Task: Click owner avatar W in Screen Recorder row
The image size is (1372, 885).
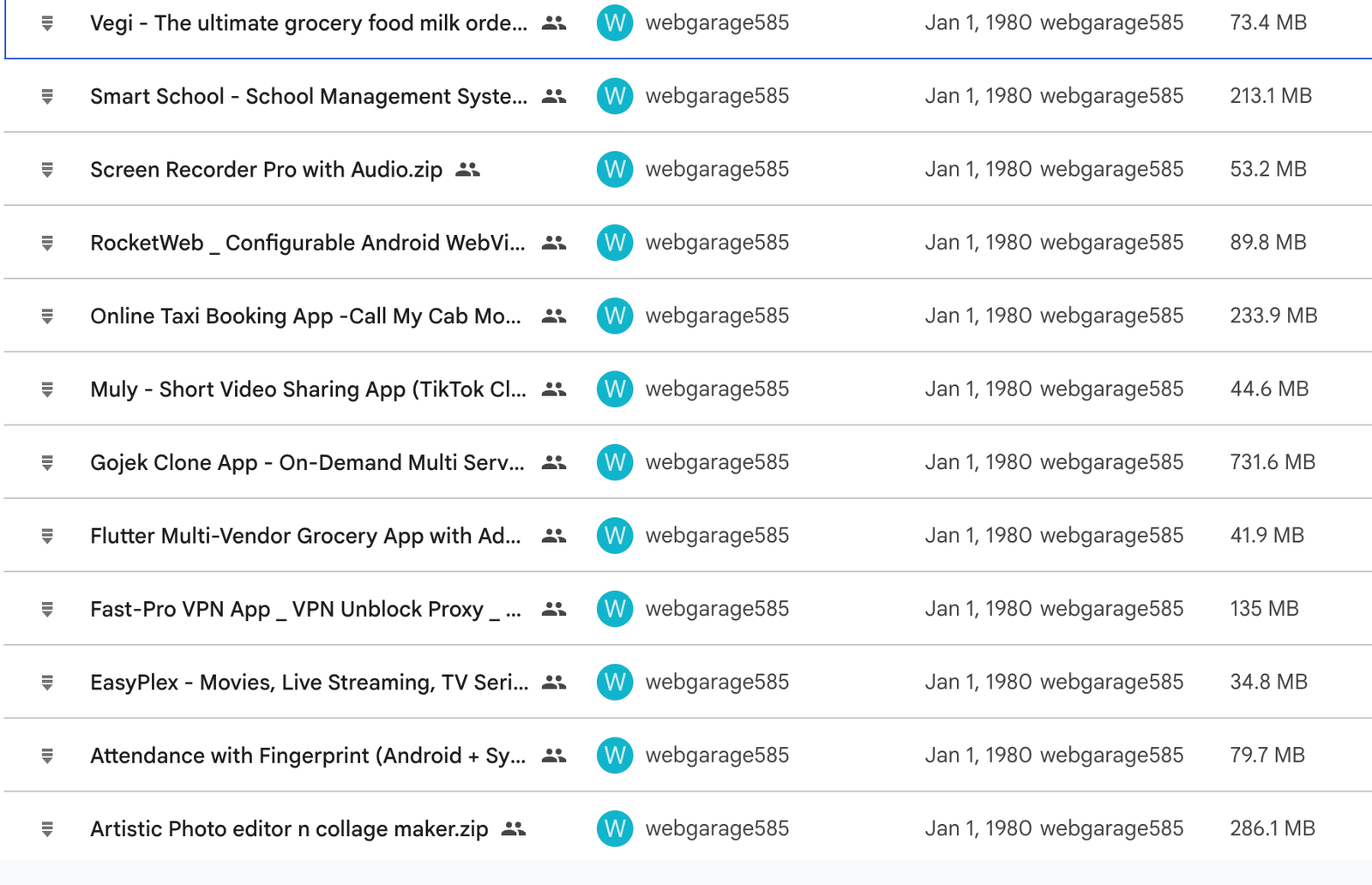Action: 615,170
